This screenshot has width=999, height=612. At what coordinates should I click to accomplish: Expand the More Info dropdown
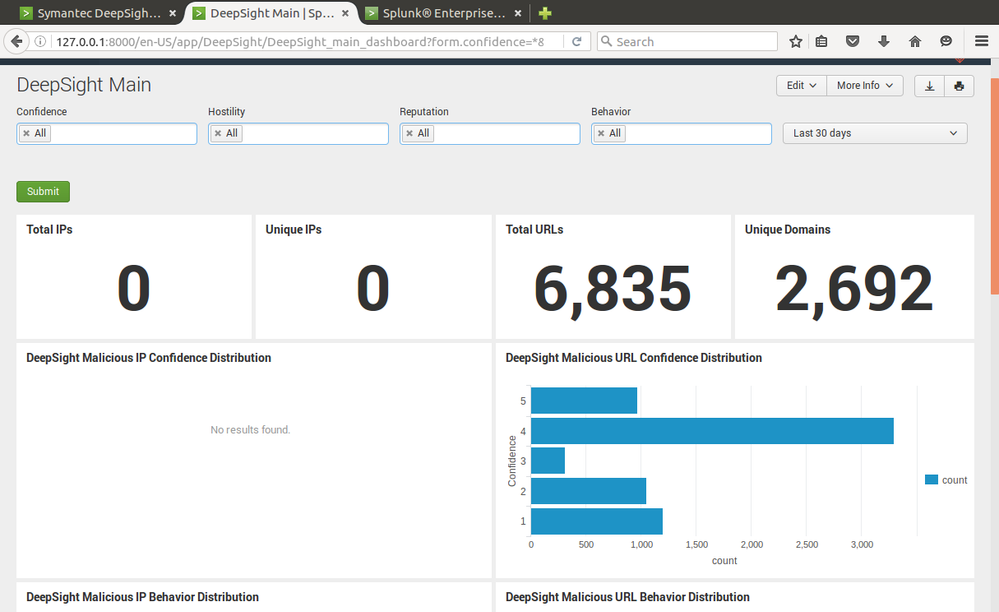click(865, 85)
